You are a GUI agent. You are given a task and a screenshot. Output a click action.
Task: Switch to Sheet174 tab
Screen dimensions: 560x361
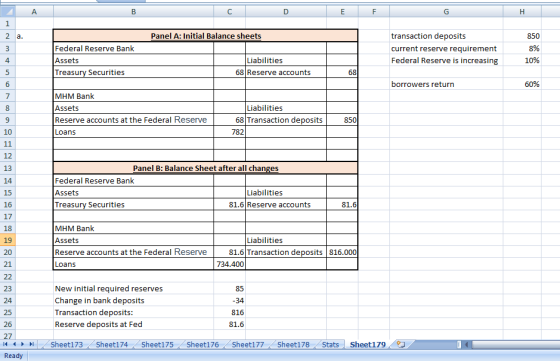point(112,345)
